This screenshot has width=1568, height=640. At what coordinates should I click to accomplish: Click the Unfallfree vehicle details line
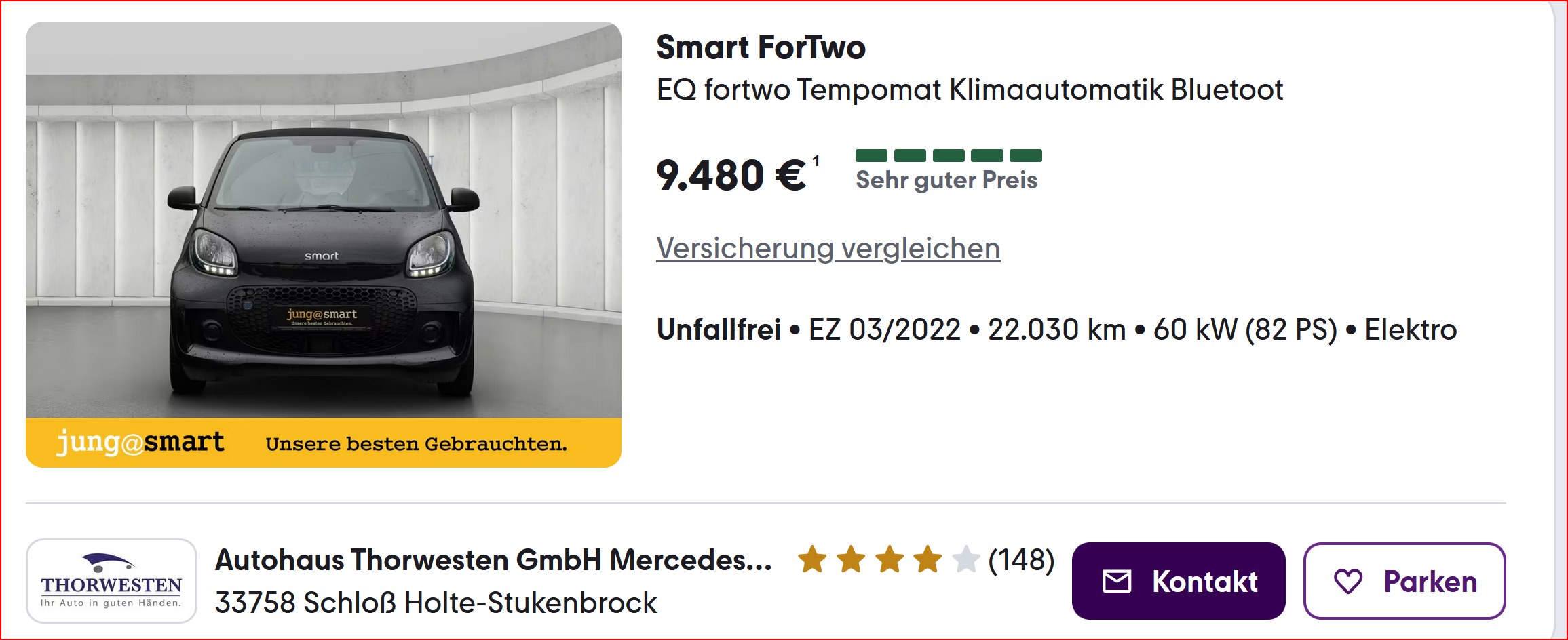point(1056,330)
